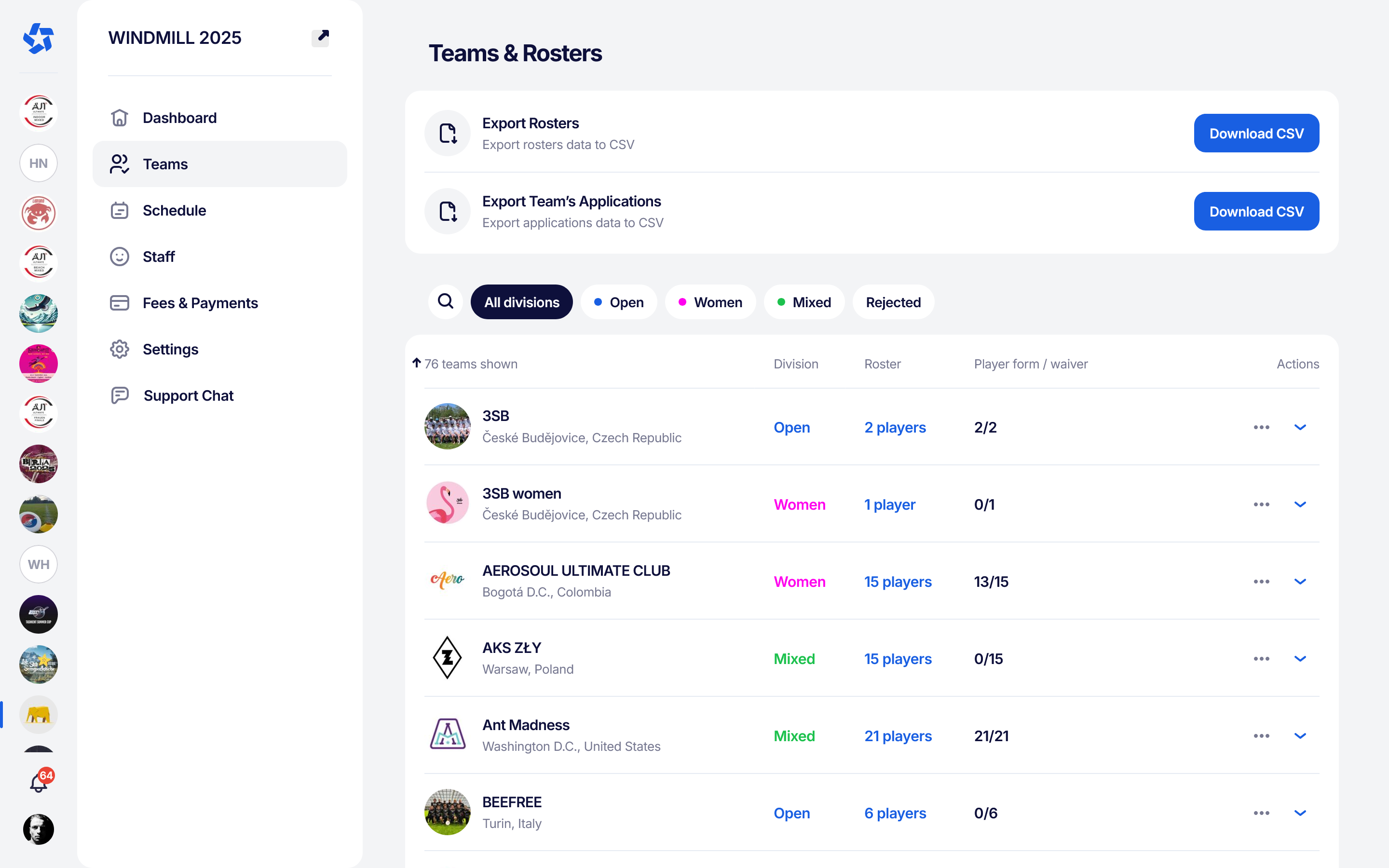Open the three-dot actions for 3SB
Image resolution: width=1389 pixels, height=868 pixels.
[x=1261, y=427]
